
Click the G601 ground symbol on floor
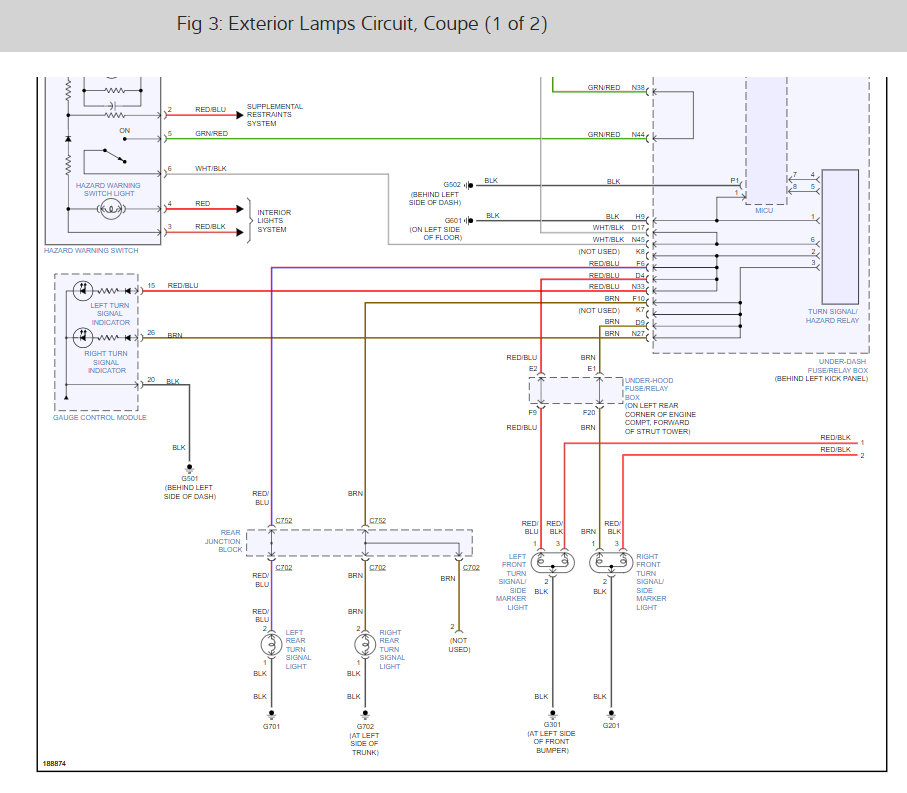[469, 220]
